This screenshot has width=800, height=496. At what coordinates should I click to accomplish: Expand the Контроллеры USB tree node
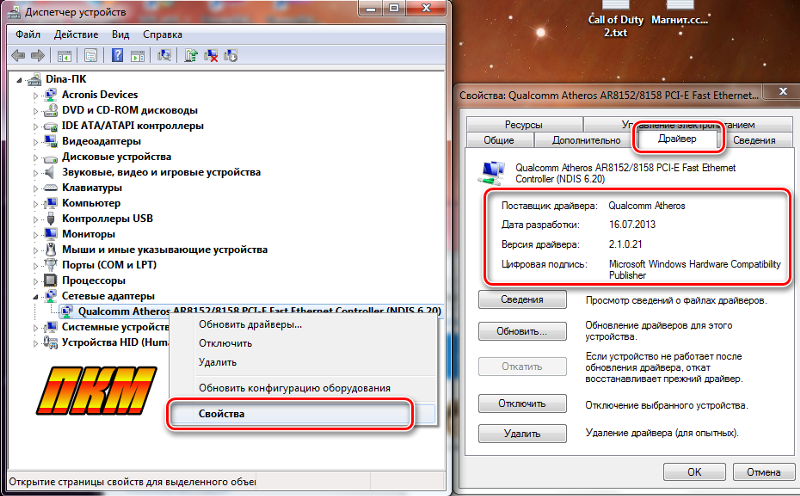[x=37, y=218]
